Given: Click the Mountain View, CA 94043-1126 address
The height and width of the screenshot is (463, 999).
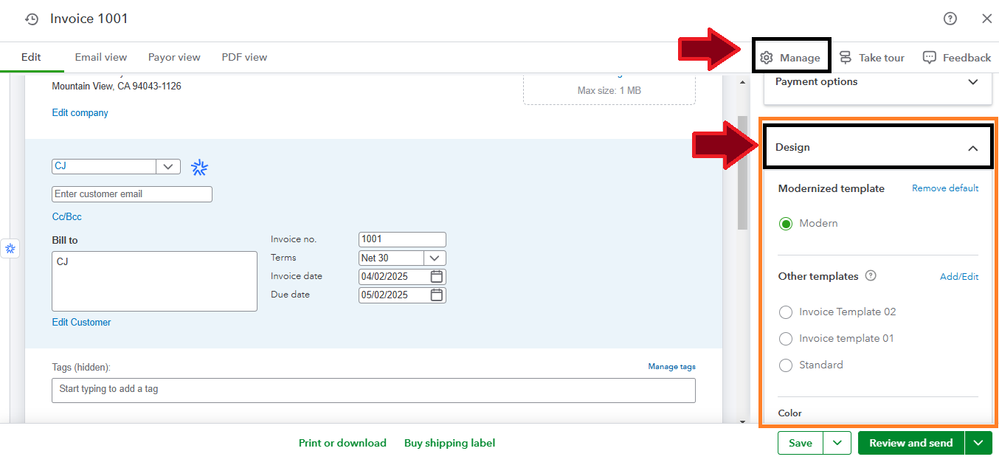Looking at the screenshot, I should [117, 86].
